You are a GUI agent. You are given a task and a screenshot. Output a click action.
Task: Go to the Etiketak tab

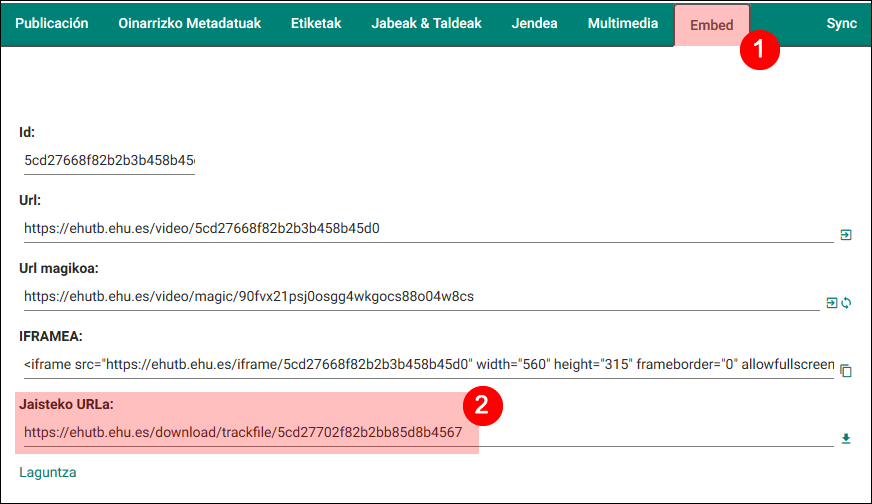(316, 24)
